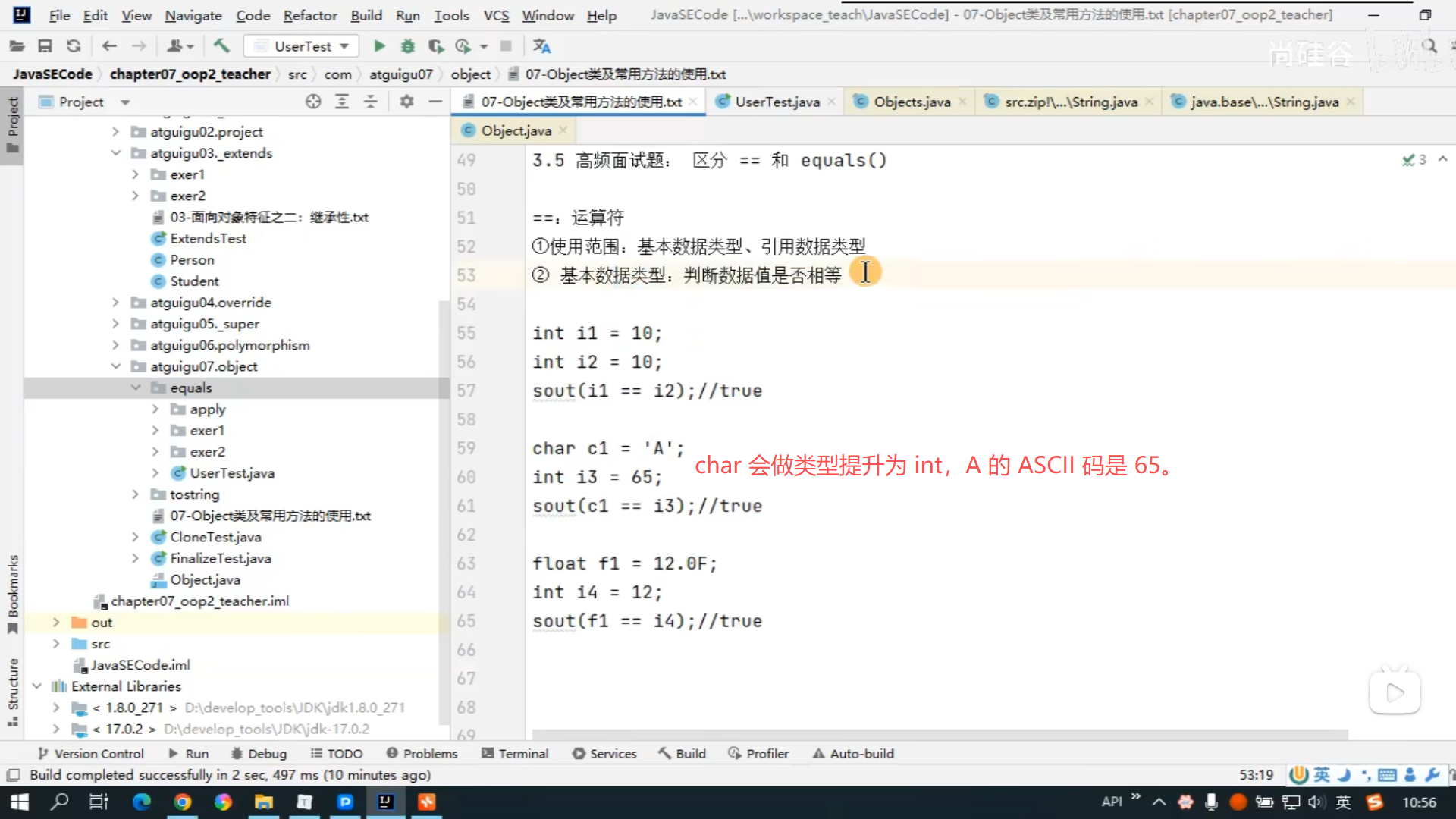Open the UserTest run configuration dropdown

pyautogui.click(x=302, y=46)
